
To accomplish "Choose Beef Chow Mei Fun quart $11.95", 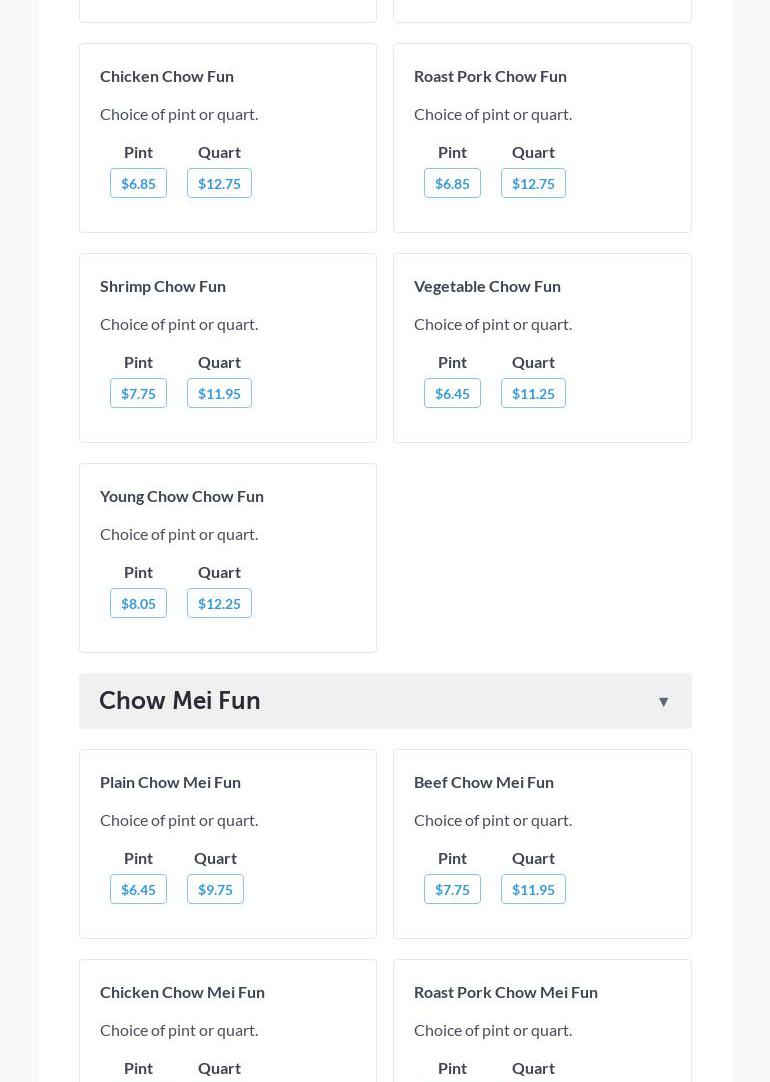I will pos(533,890).
